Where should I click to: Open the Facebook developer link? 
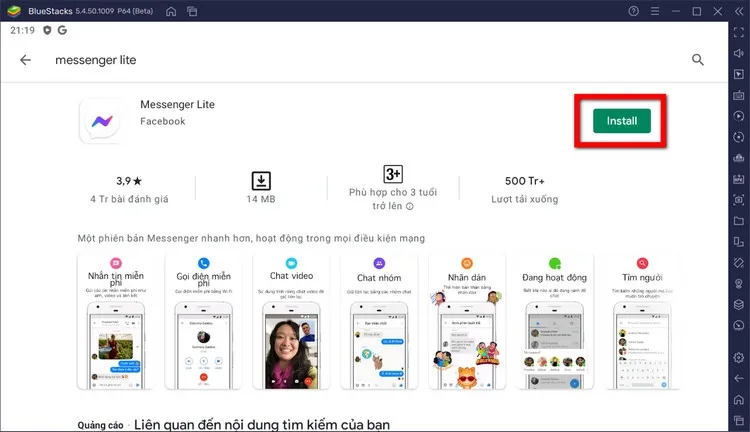[163, 122]
